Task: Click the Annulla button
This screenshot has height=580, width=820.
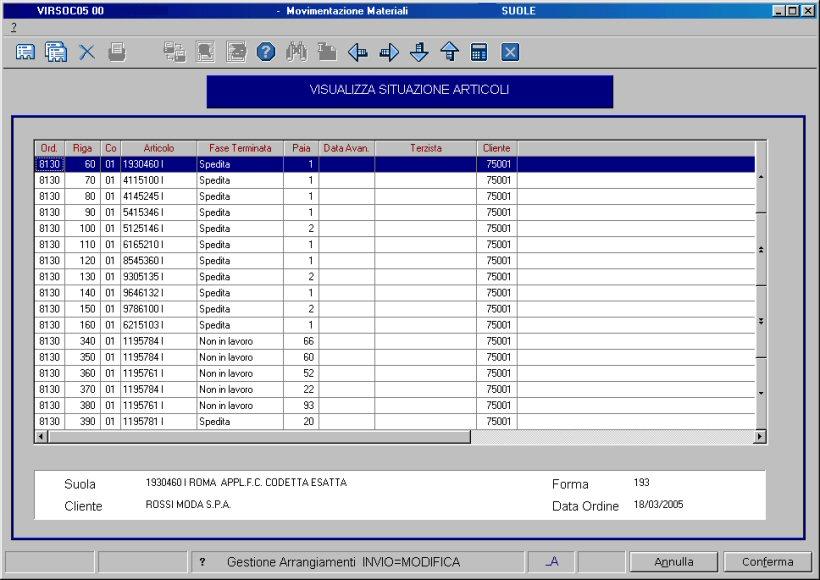Action: point(674,562)
